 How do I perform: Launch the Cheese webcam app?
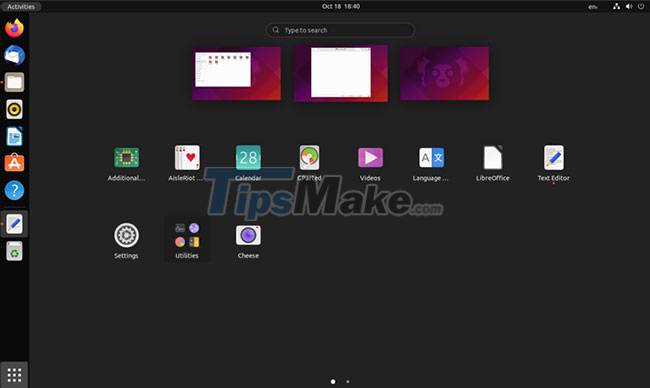[x=248, y=241]
